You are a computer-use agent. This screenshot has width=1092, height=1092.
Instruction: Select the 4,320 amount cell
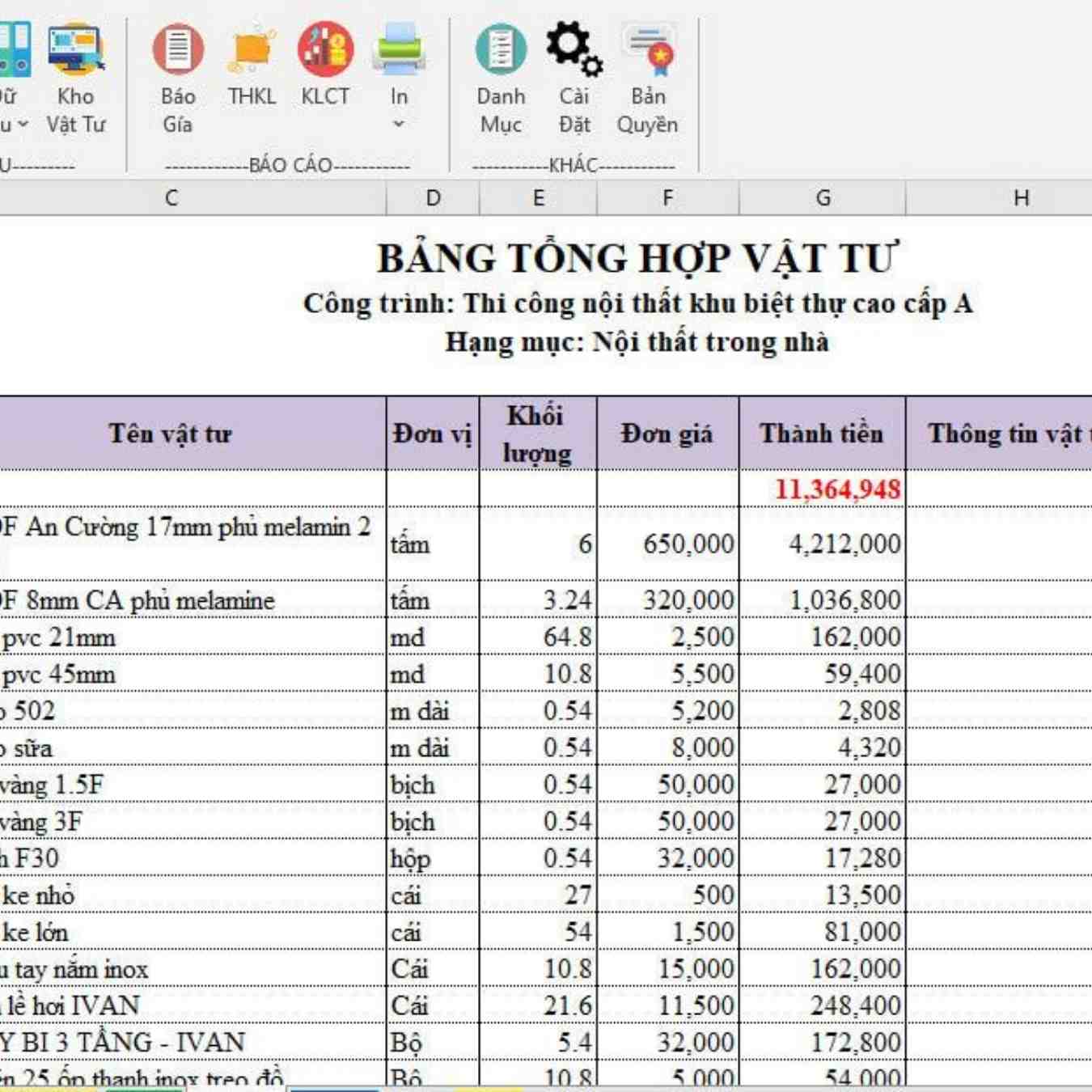click(823, 747)
